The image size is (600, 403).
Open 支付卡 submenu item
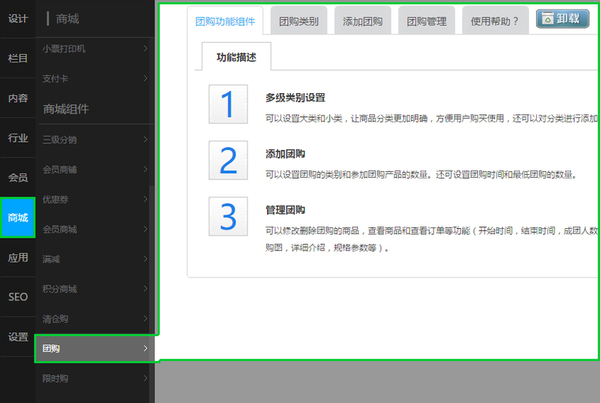pyautogui.click(x=95, y=78)
